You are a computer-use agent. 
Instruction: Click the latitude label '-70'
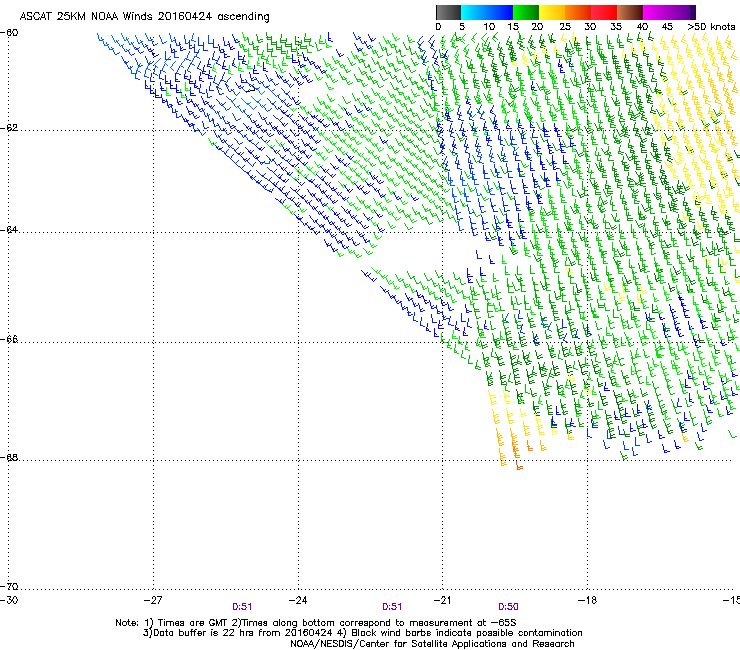tap(9, 586)
